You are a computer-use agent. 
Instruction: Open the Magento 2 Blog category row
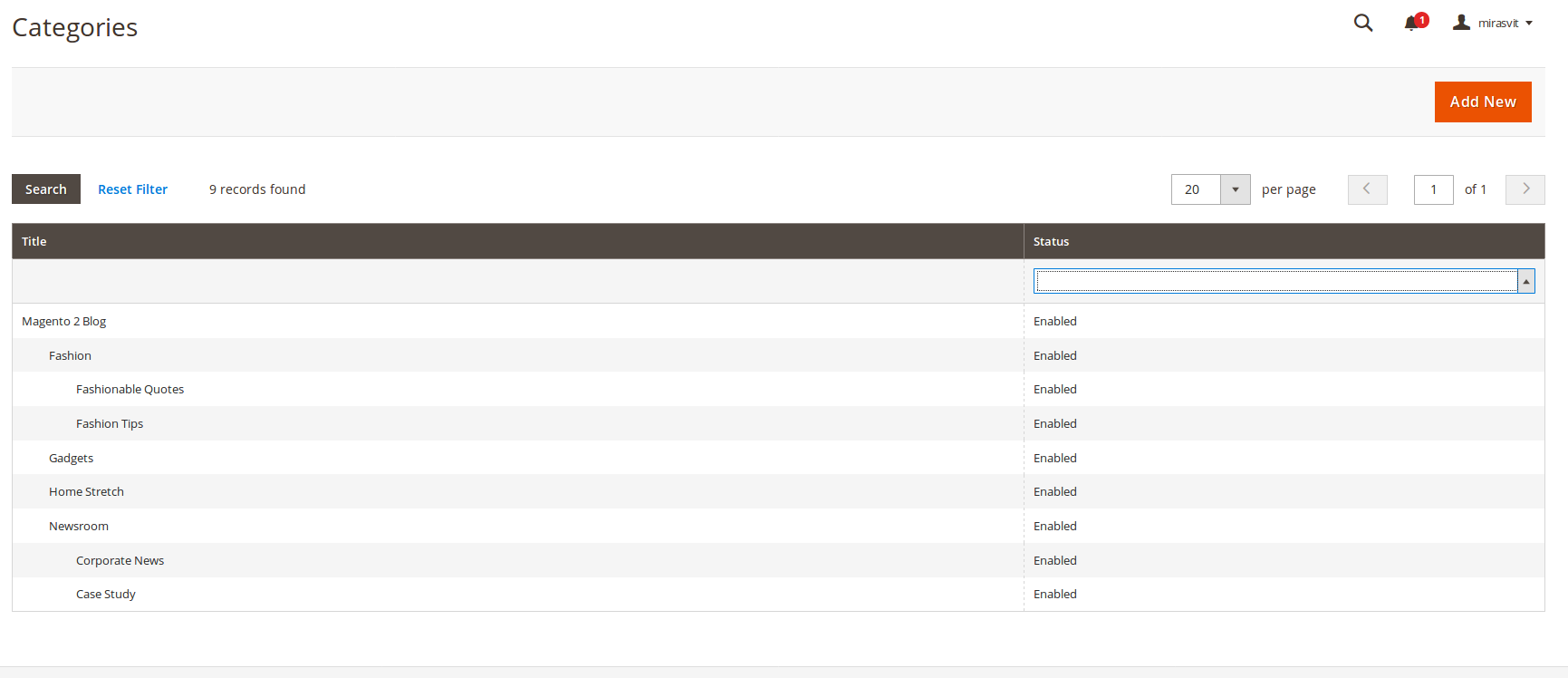click(x=64, y=322)
